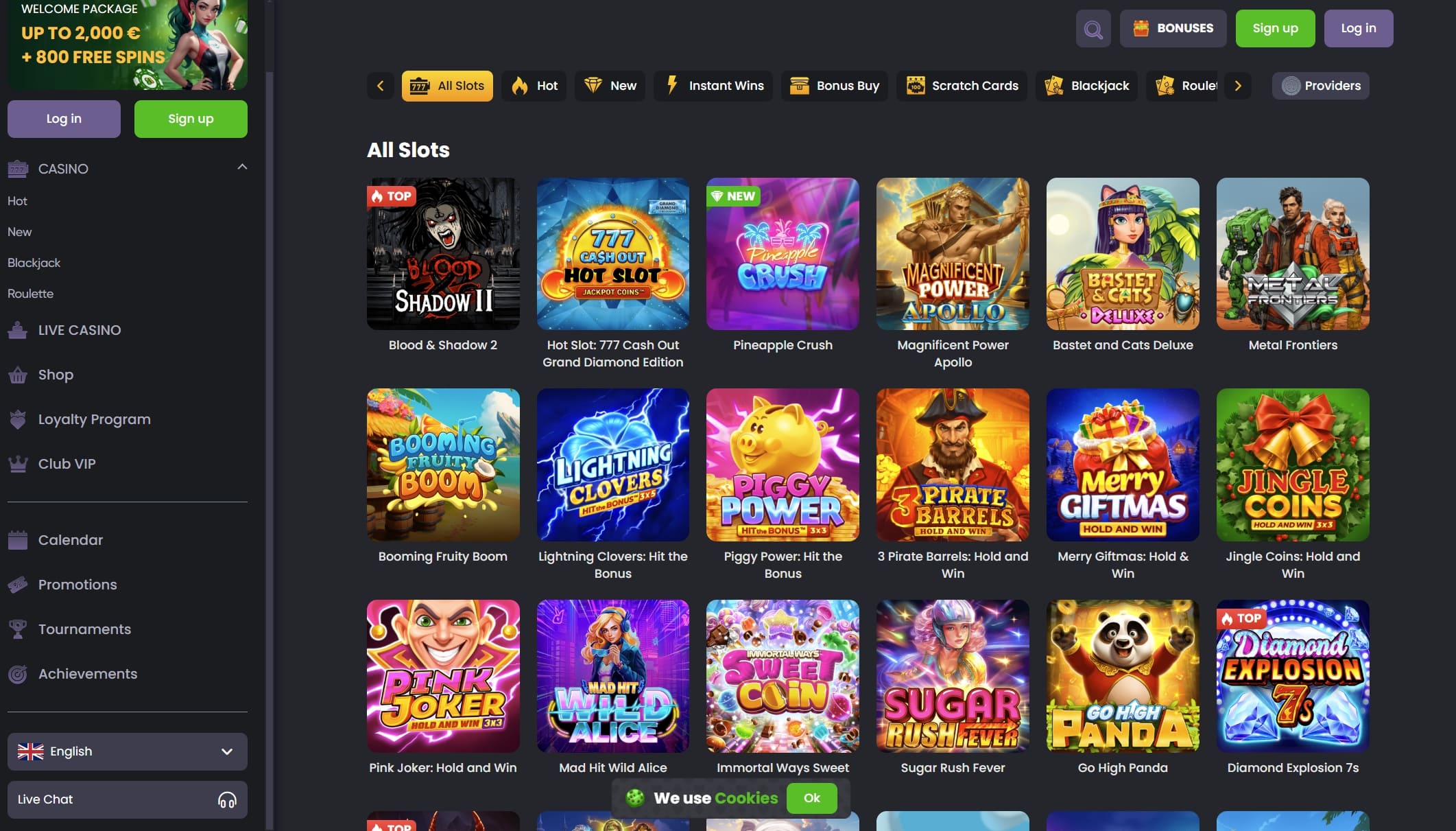Open Tournaments trophy in sidebar

tap(18, 629)
